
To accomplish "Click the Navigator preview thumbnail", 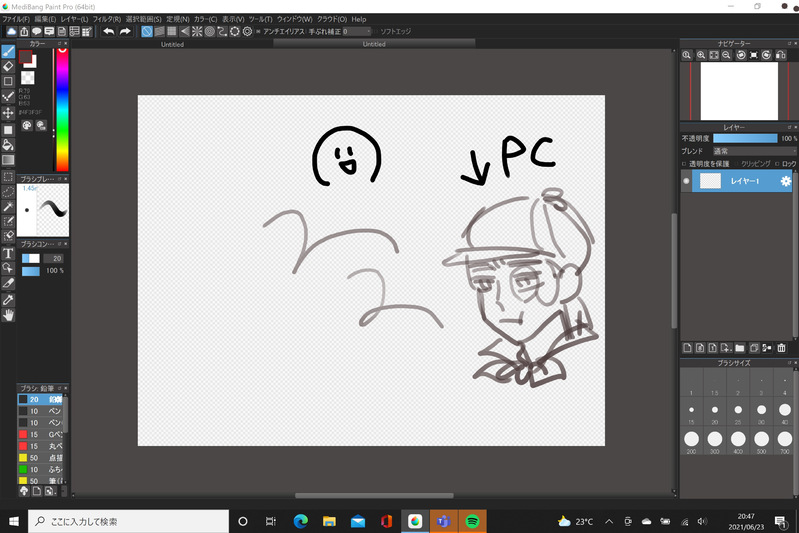I will [x=739, y=91].
